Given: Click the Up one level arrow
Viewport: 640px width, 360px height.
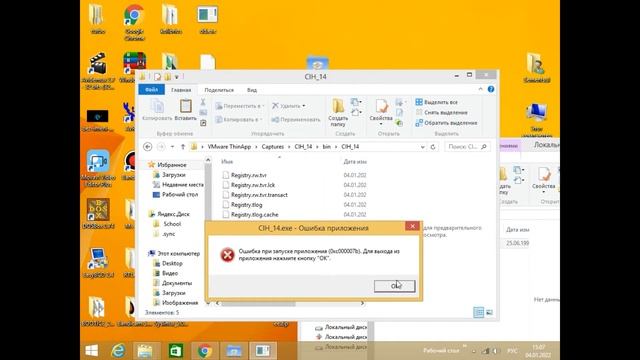Looking at the screenshot, I should 183,147.
